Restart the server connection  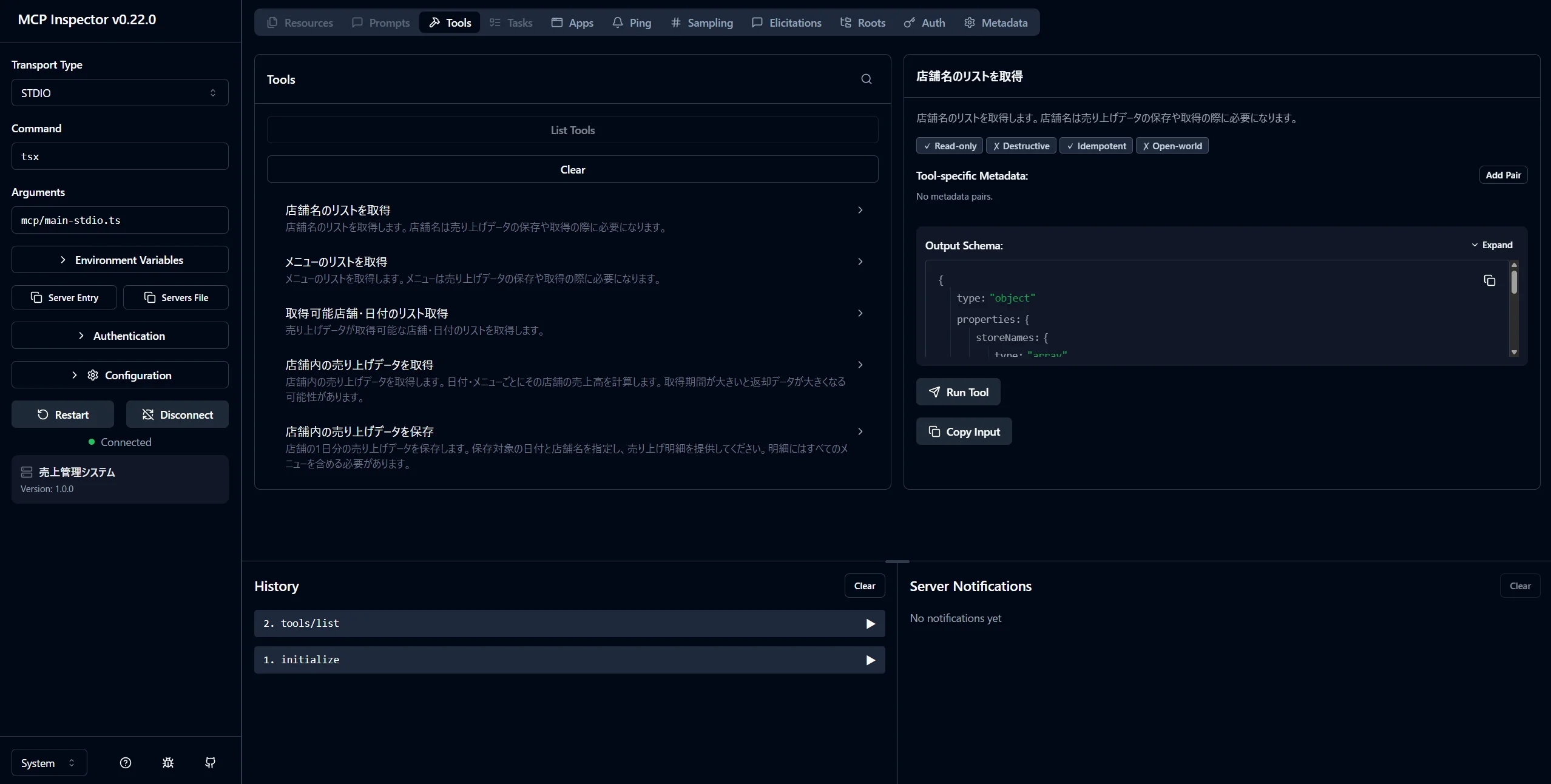coord(63,414)
